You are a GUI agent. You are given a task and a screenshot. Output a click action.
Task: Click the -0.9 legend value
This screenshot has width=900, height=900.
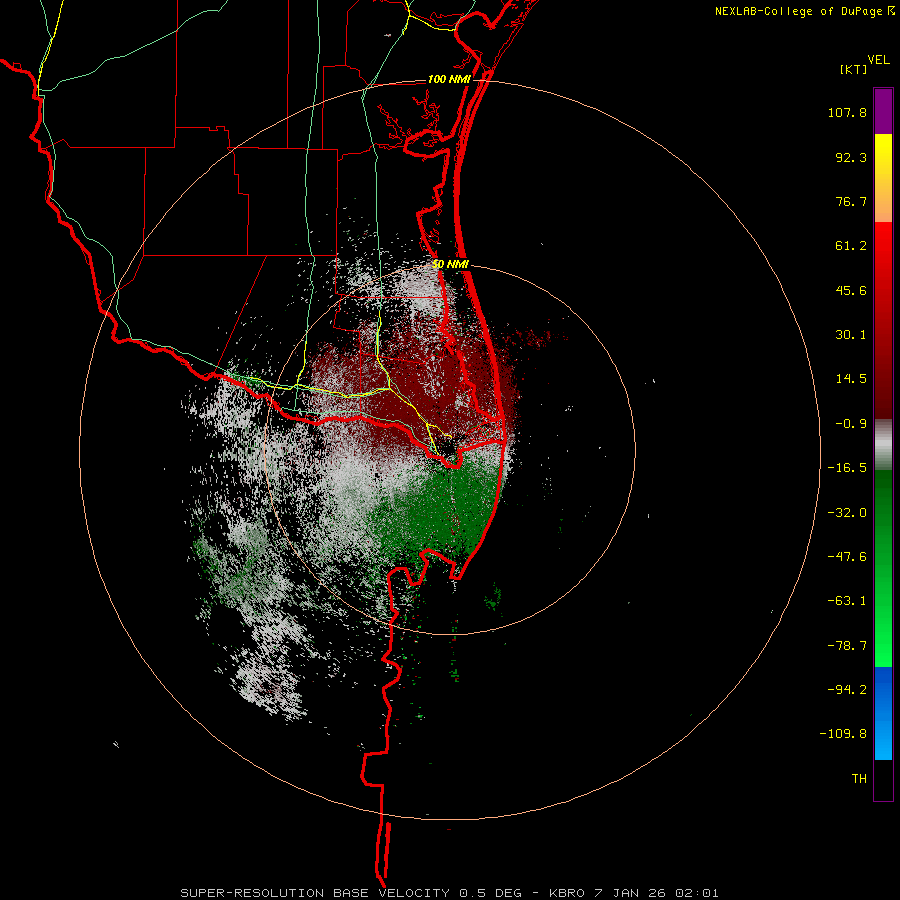pyautogui.click(x=851, y=424)
